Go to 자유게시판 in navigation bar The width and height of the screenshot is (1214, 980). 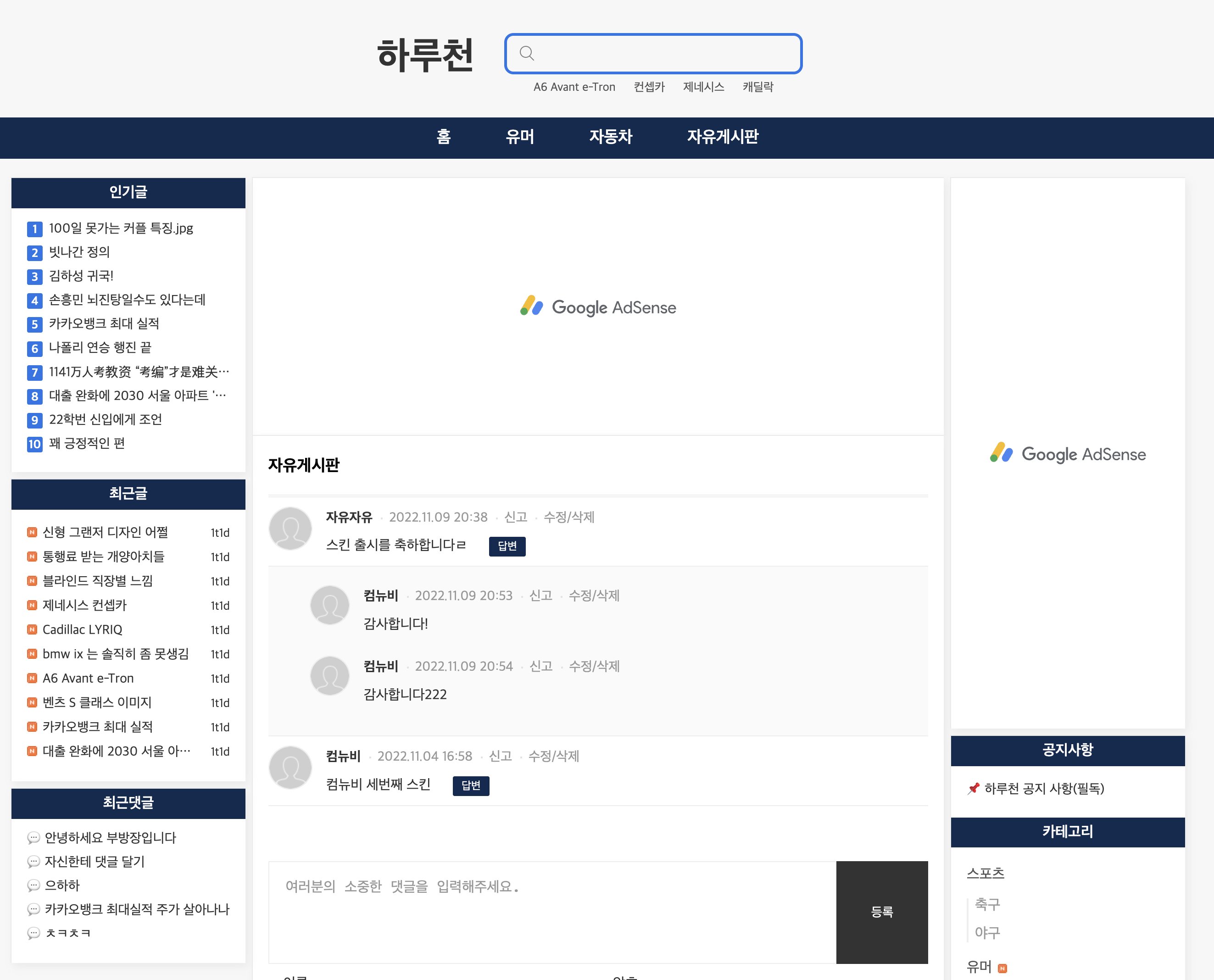pyautogui.click(x=723, y=137)
